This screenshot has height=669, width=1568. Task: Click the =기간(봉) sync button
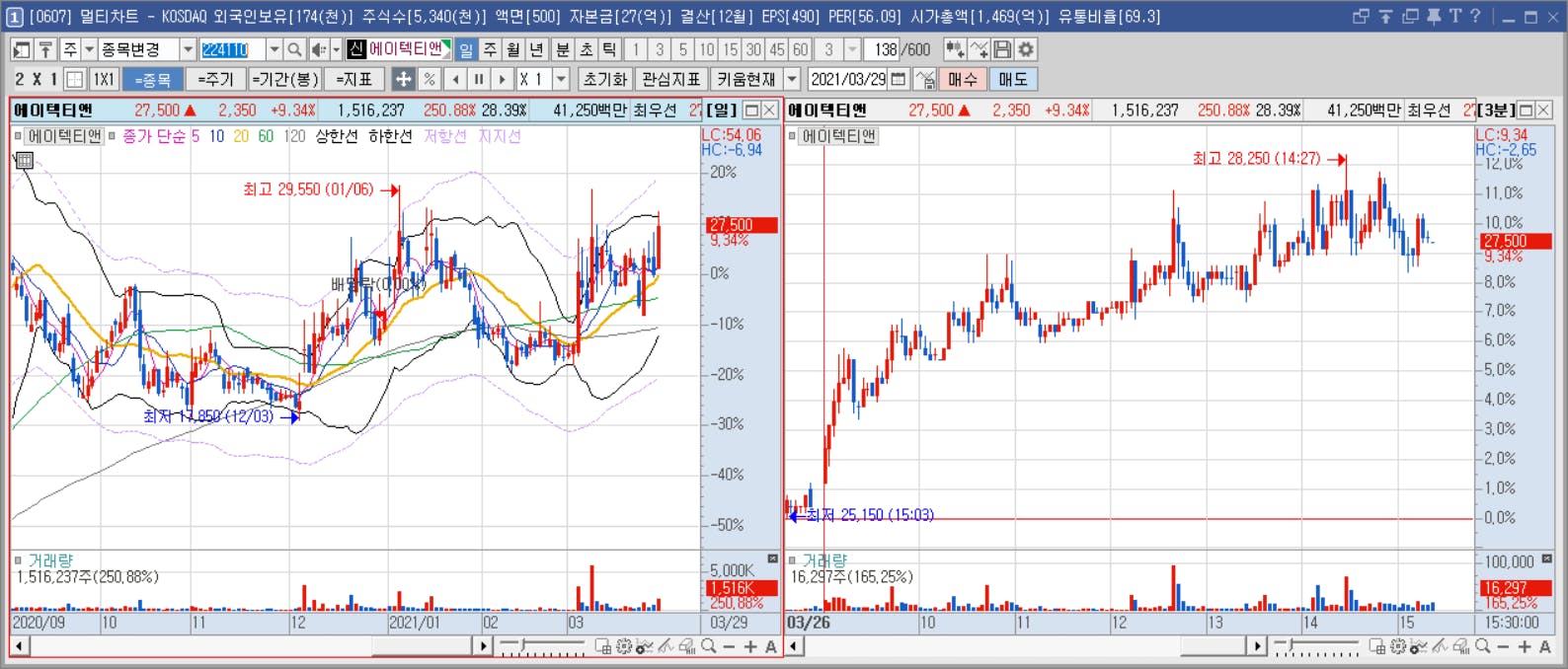(284, 79)
